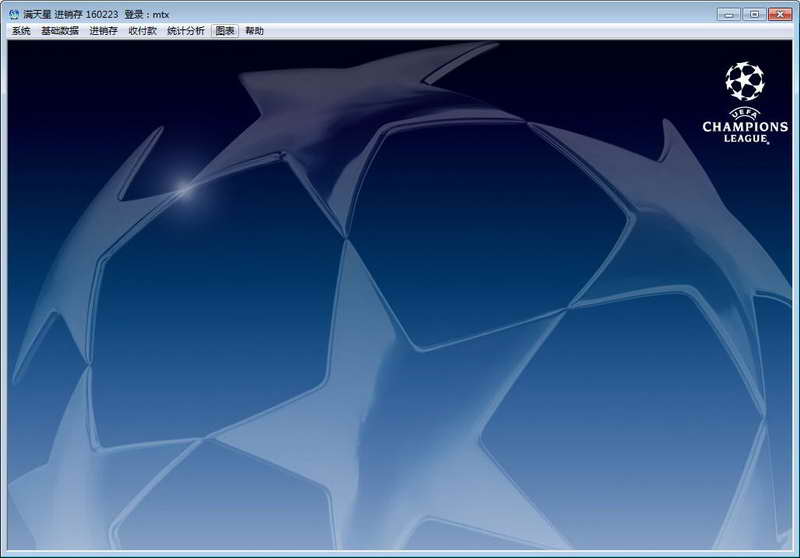Click the application icon in title bar
Viewport: 800px width, 558px height.
point(14,14)
